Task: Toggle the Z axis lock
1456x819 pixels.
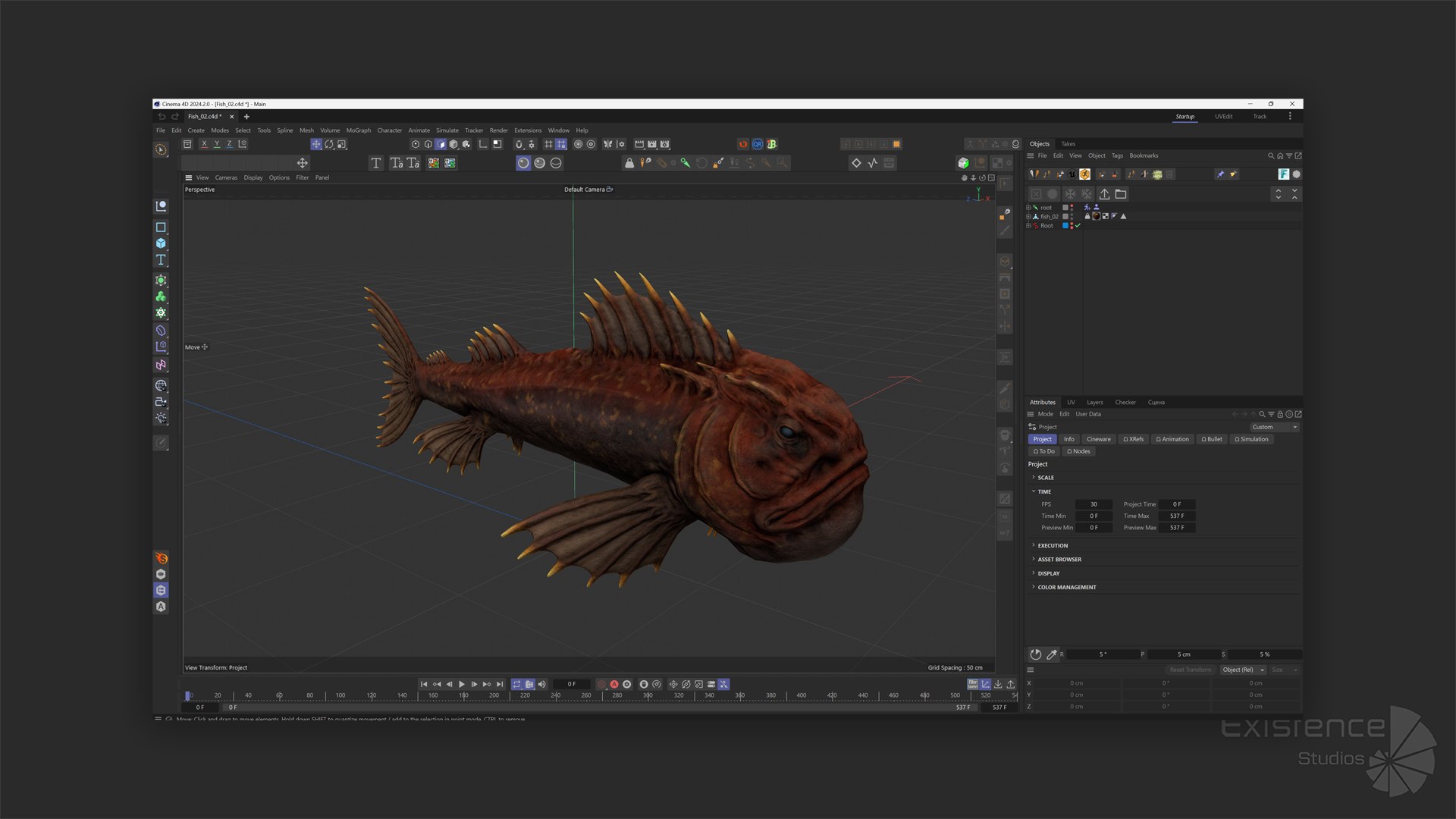Action: click(230, 144)
